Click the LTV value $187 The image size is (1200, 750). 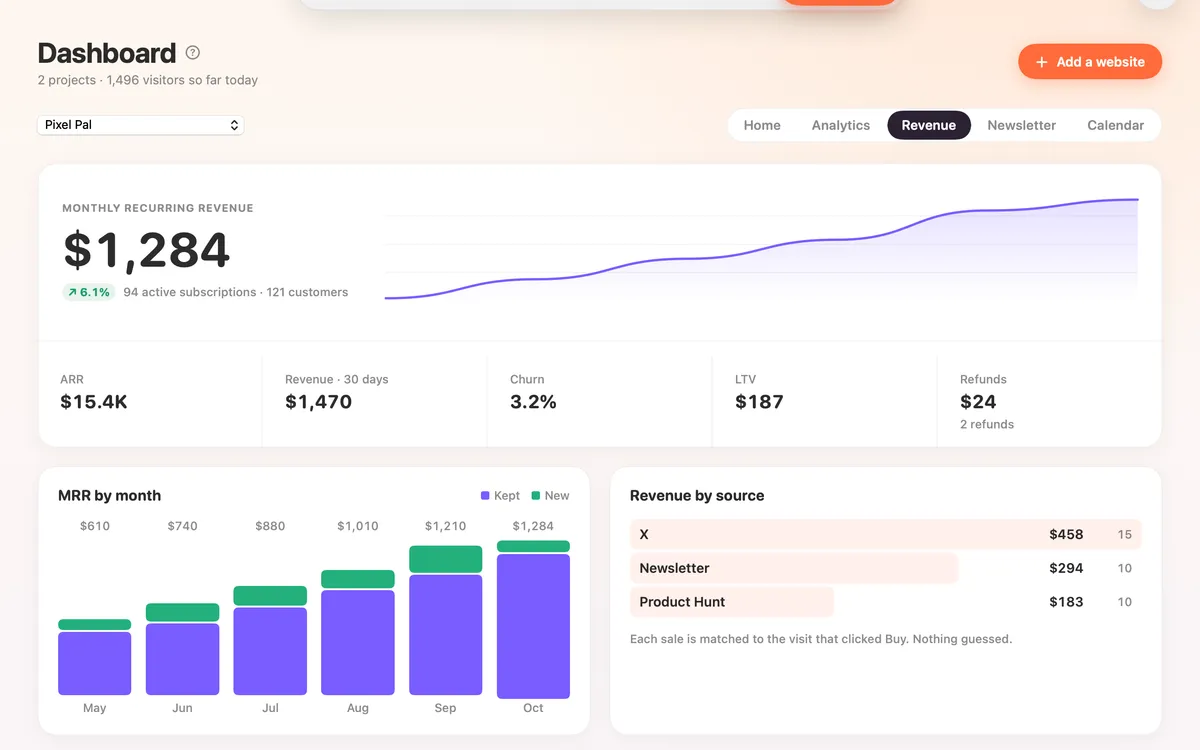pyautogui.click(x=759, y=402)
